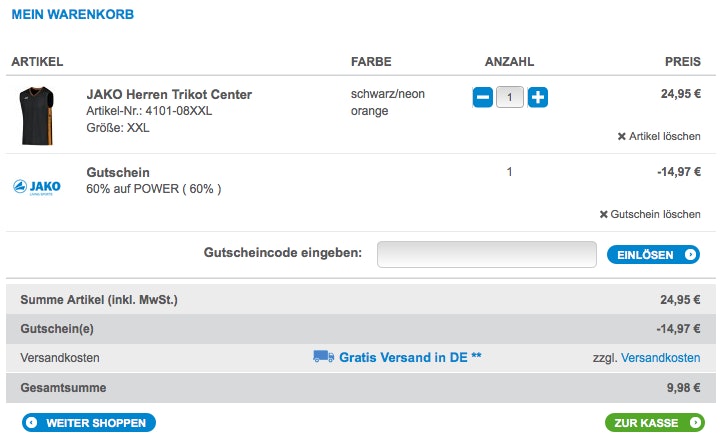The width and height of the screenshot is (722, 446).
Task: Open Gratis Versand in DE link
Action: (410, 357)
